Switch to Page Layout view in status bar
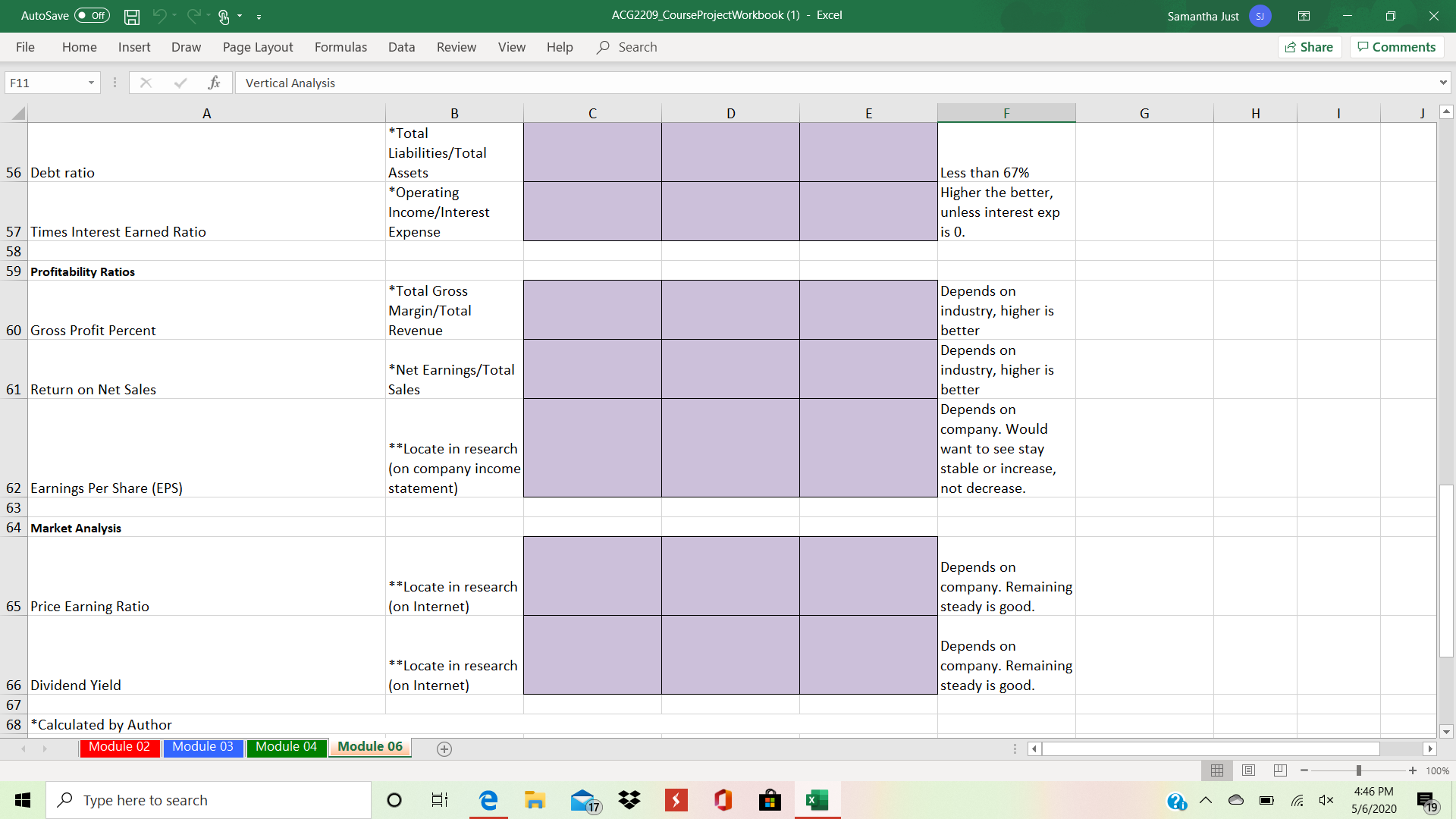 1249,770
